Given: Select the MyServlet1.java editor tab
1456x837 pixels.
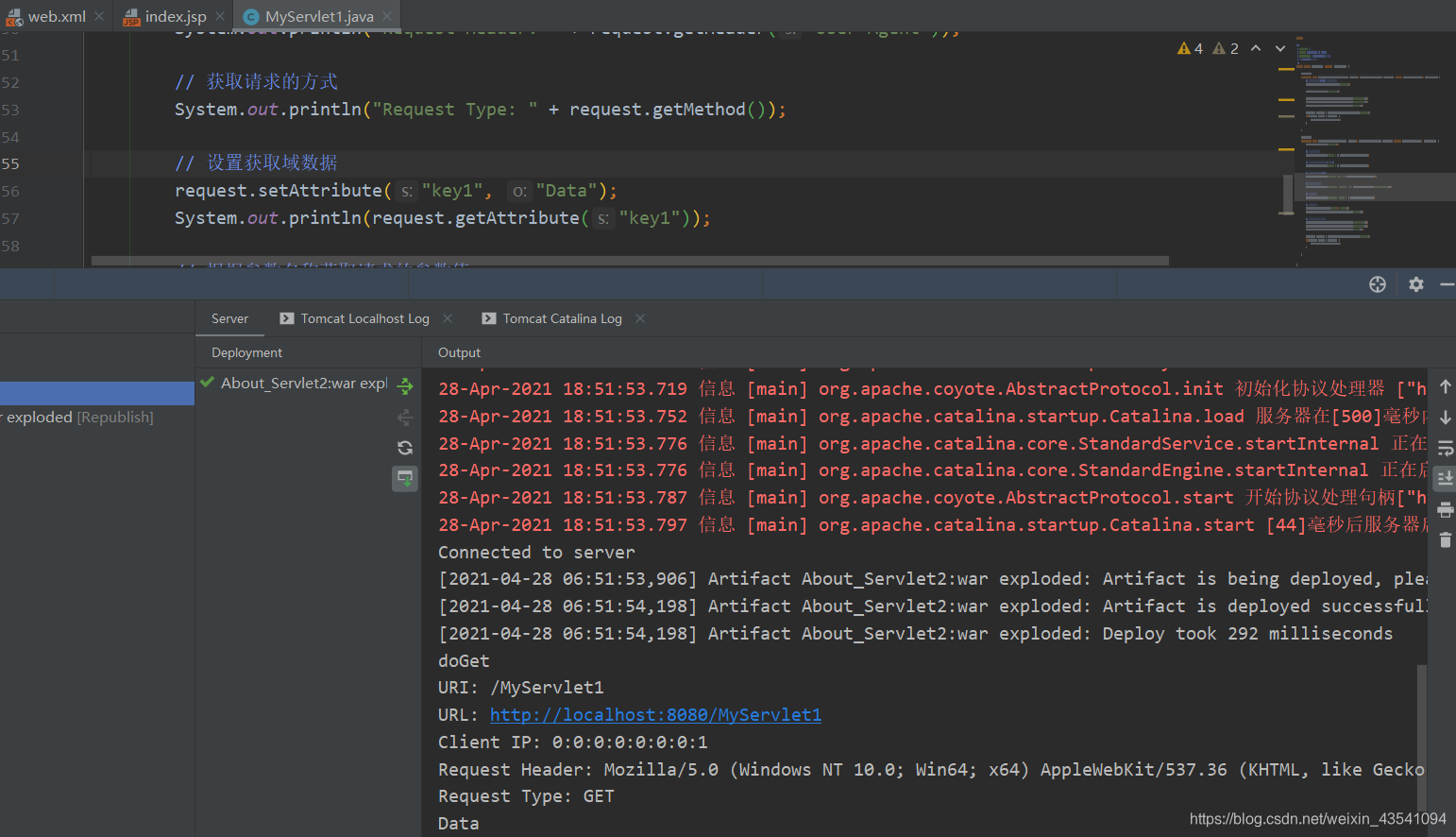Looking at the screenshot, I should coord(319,16).
